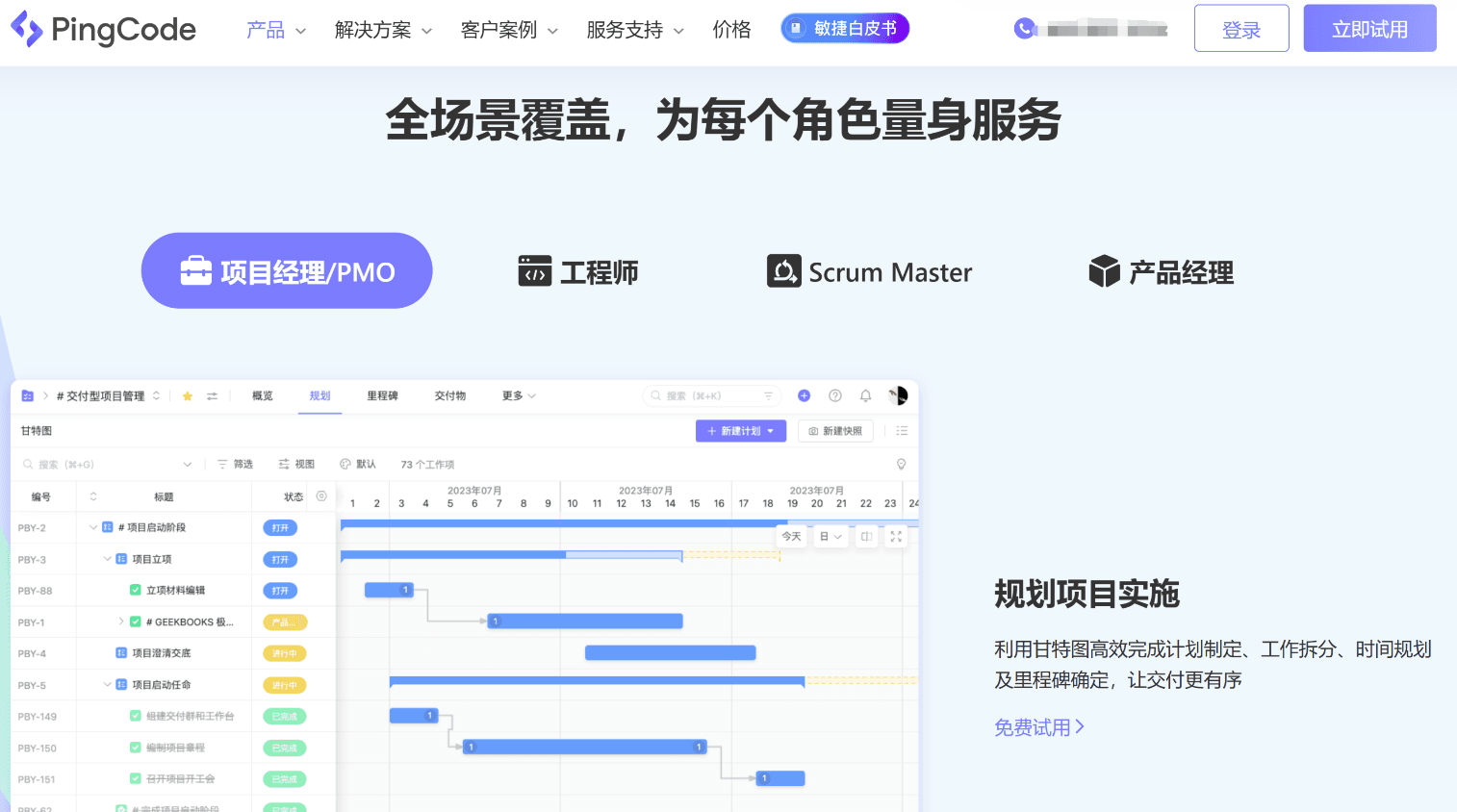Click the project icon beside 交付型项目管理

28,396
